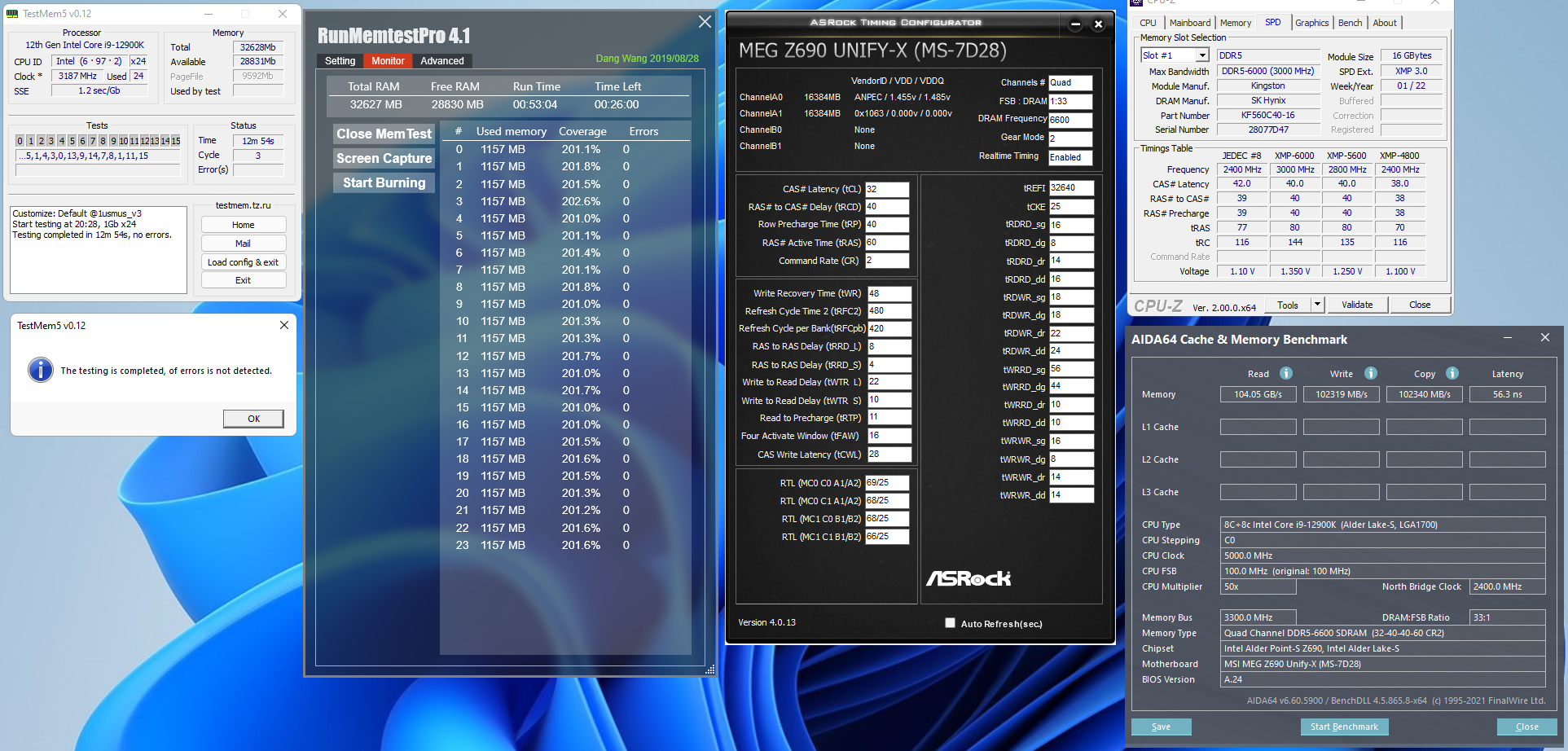Open the Mainboard tab in CPU-Z
This screenshot has height=751, width=1568.
tap(1190, 23)
